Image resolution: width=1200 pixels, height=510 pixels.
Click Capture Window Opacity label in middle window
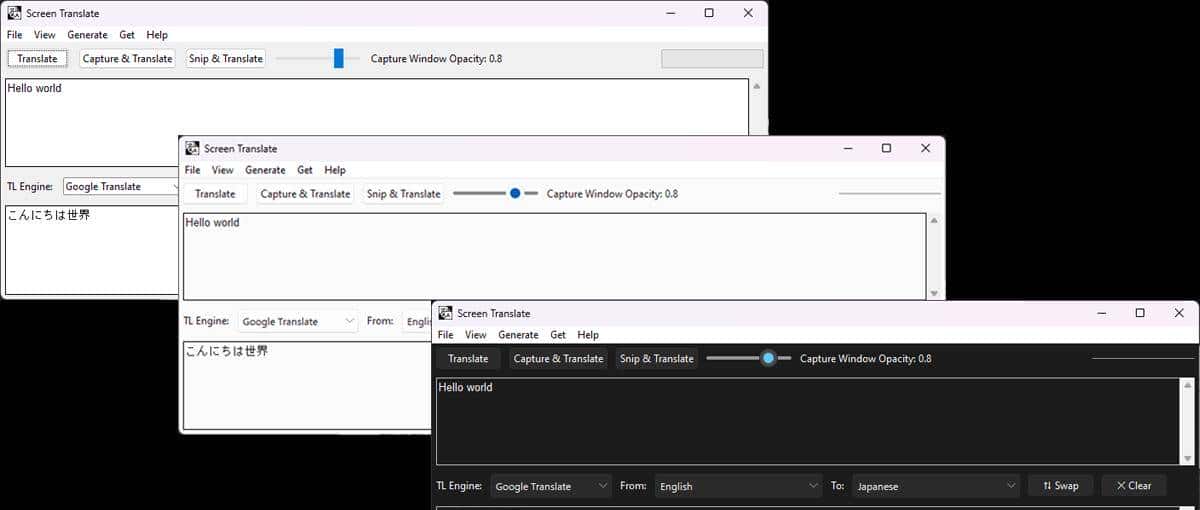612,194
